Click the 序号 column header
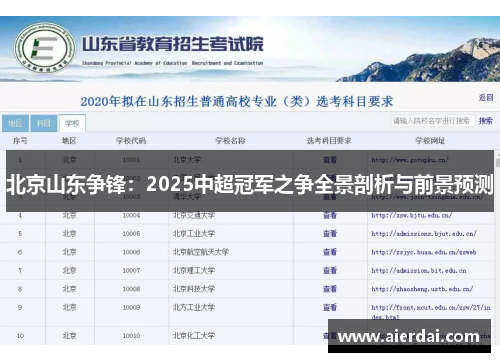Screen dimensions: 500x362 [x=20, y=141]
